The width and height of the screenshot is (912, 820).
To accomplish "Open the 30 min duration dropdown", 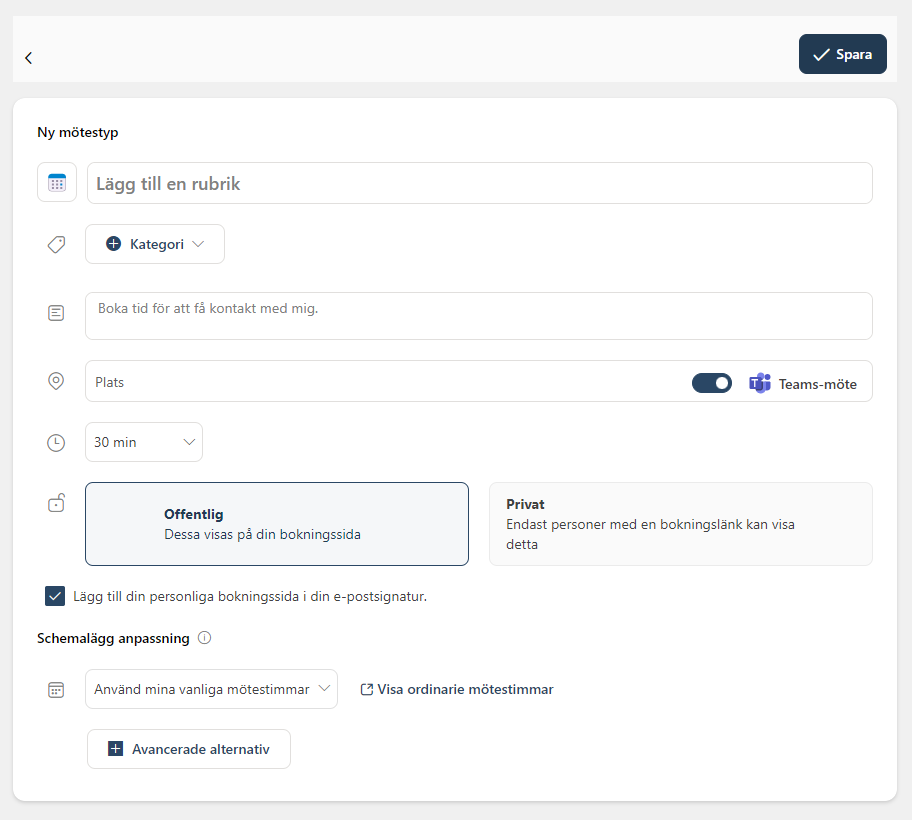I will [144, 442].
